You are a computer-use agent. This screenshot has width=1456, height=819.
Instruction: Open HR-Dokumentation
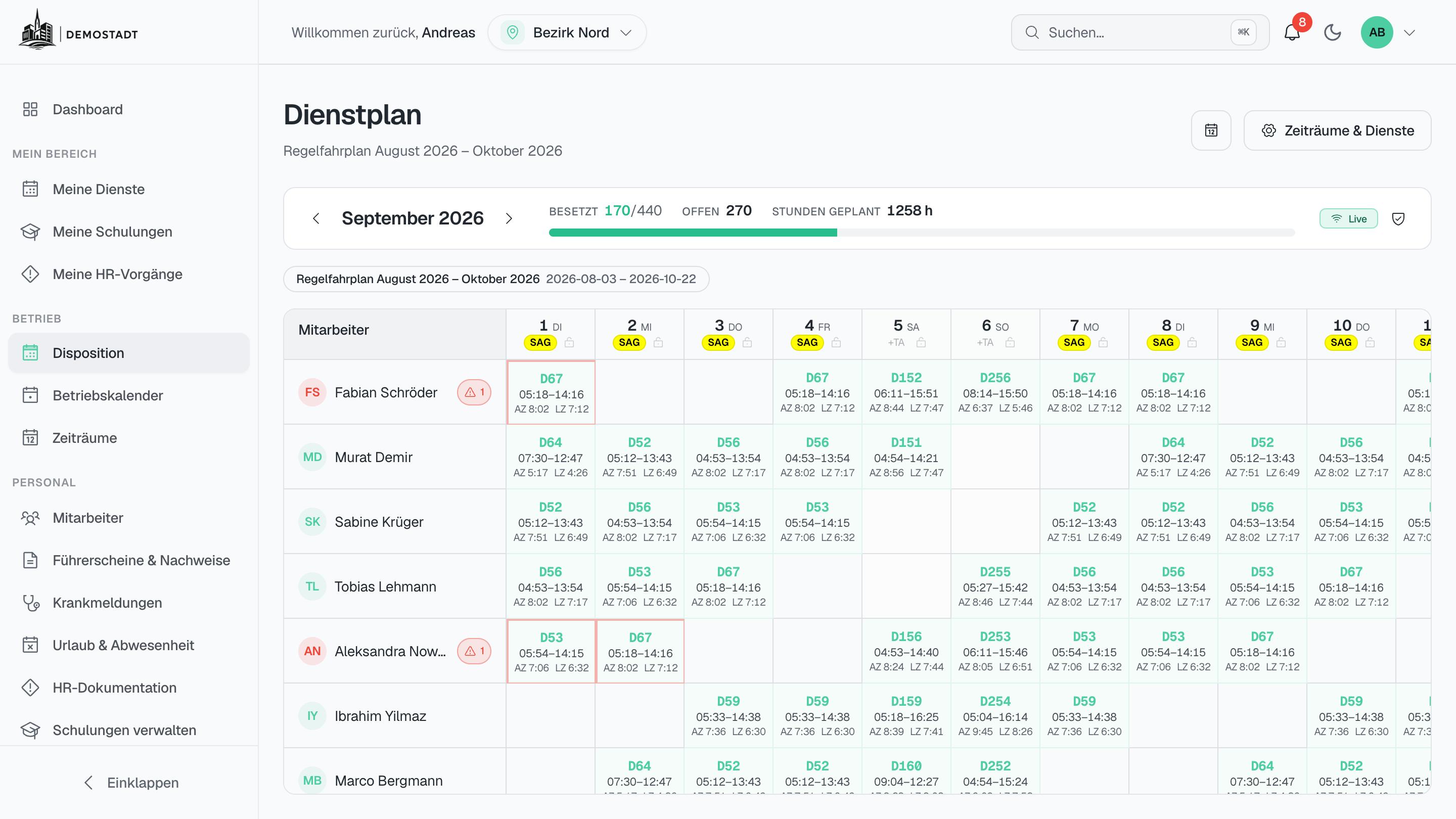[x=129, y=688]
